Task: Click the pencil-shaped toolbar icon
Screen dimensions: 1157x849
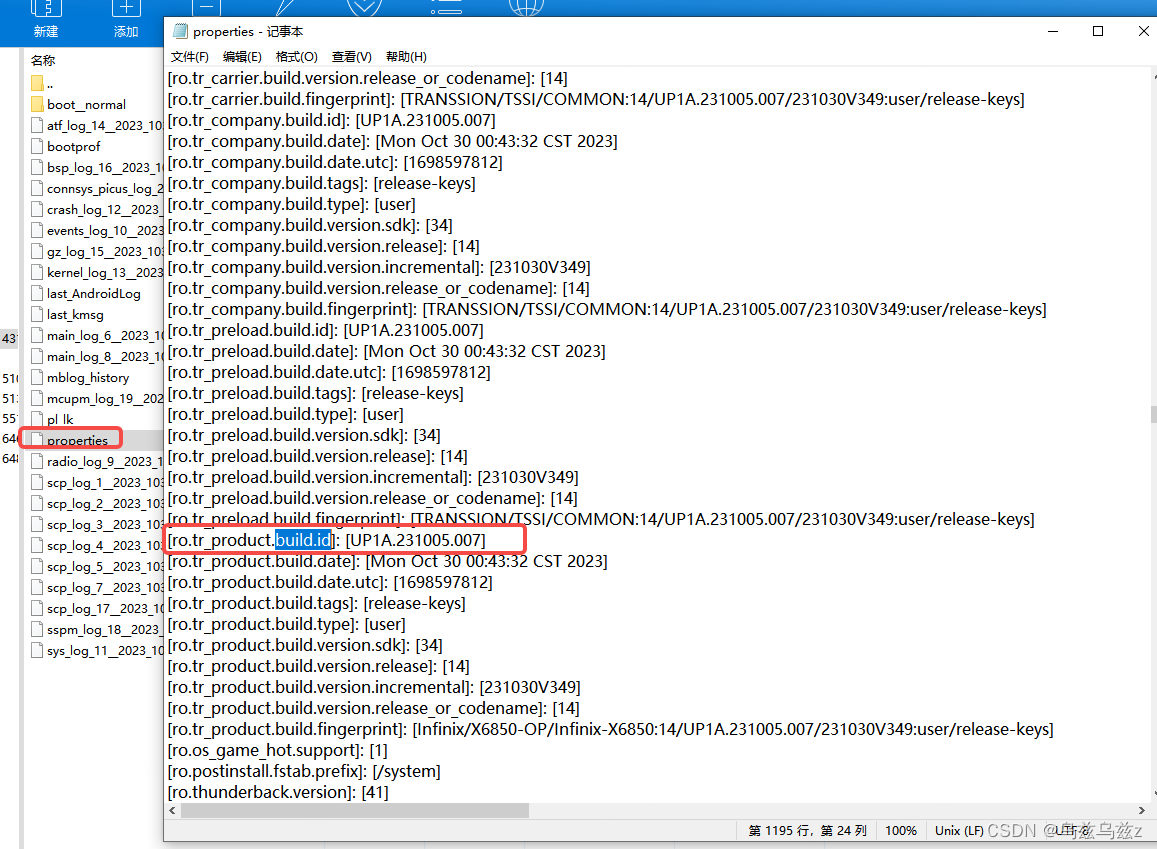Action: 285,10
